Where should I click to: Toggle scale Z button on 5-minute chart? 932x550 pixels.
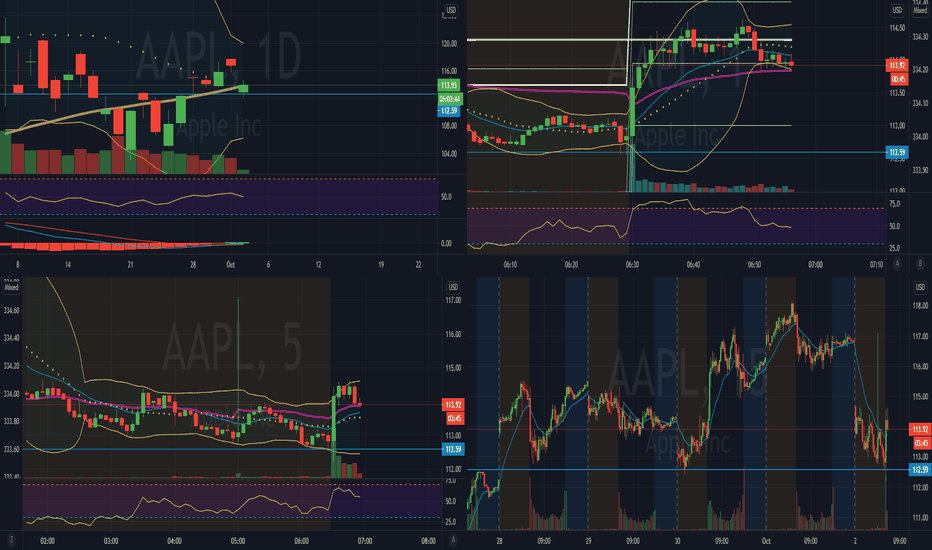11,540
